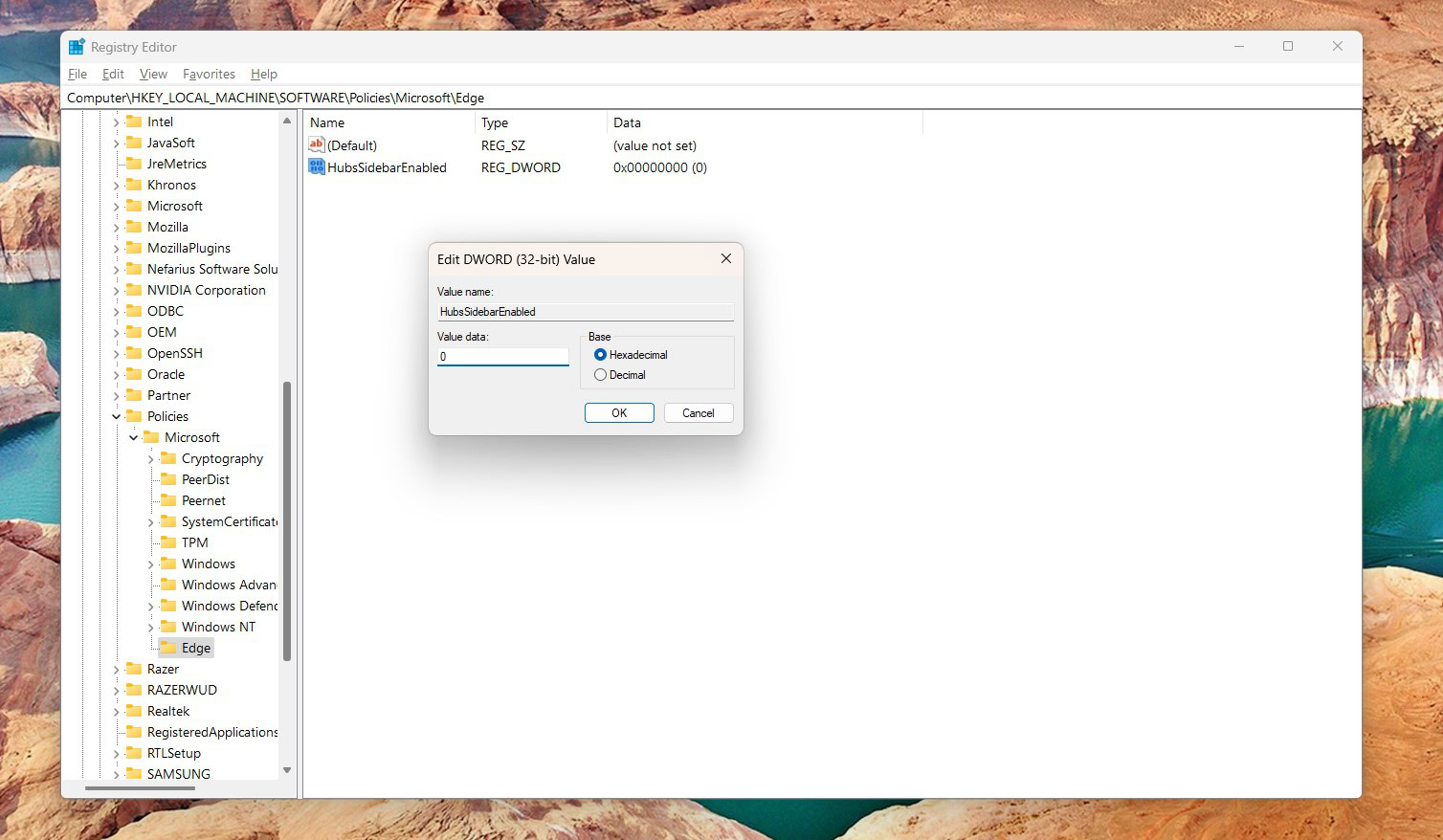Select the MozillaPlugins folder icon
This screenshot has height=840, width=1443.
tap(134, 248)
